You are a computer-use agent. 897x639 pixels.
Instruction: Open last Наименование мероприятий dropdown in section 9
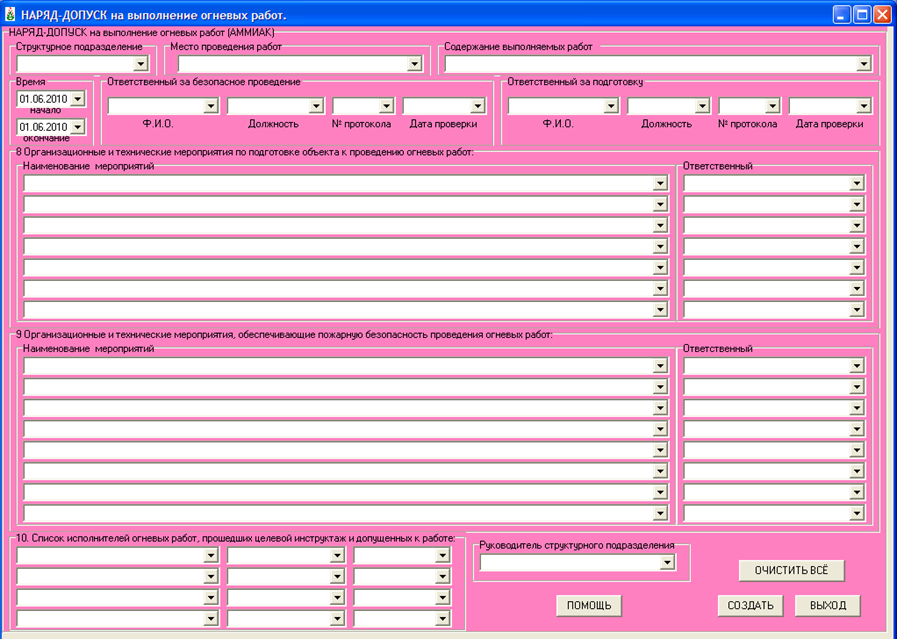[660, 513]
